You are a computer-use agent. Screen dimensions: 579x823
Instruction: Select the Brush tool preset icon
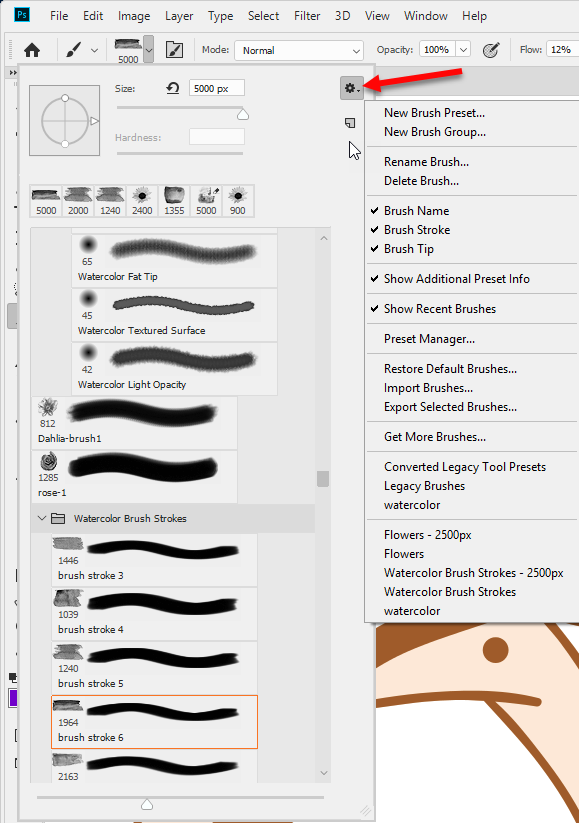click(x=74, y=50)
